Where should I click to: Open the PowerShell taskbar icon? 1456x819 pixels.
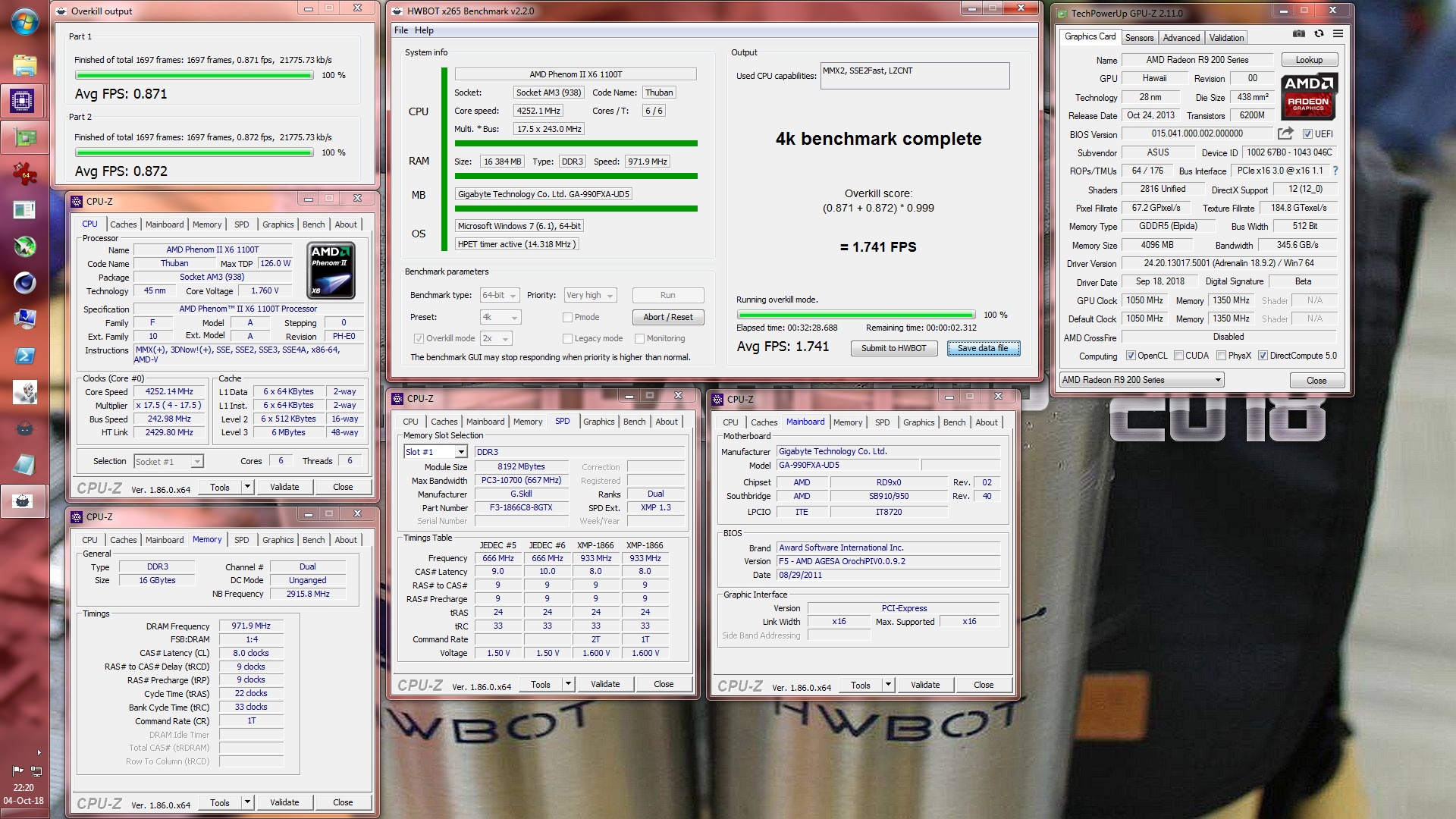24,356
